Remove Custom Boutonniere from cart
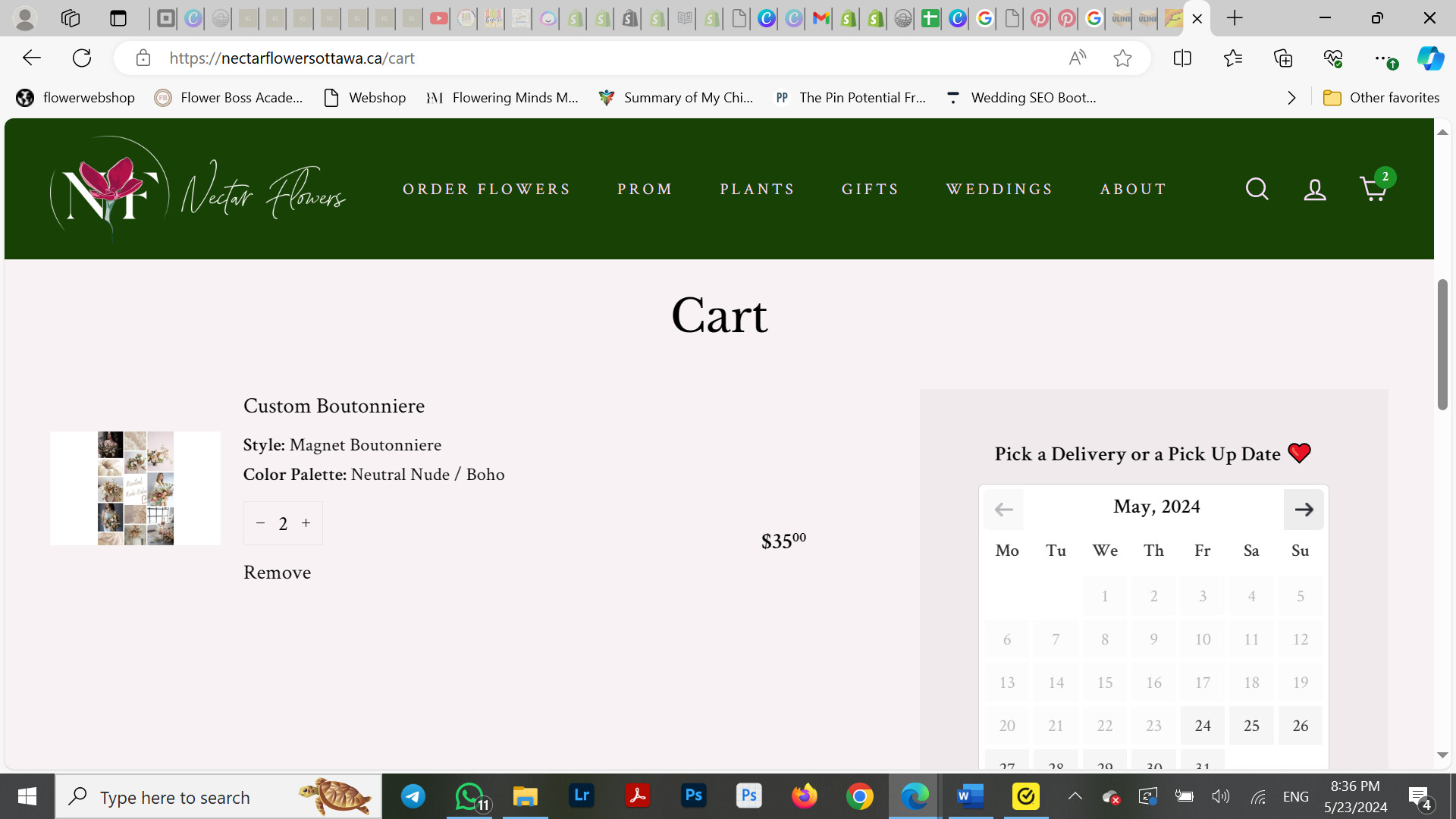1456x819 pixels. click(x=277, y=573)
